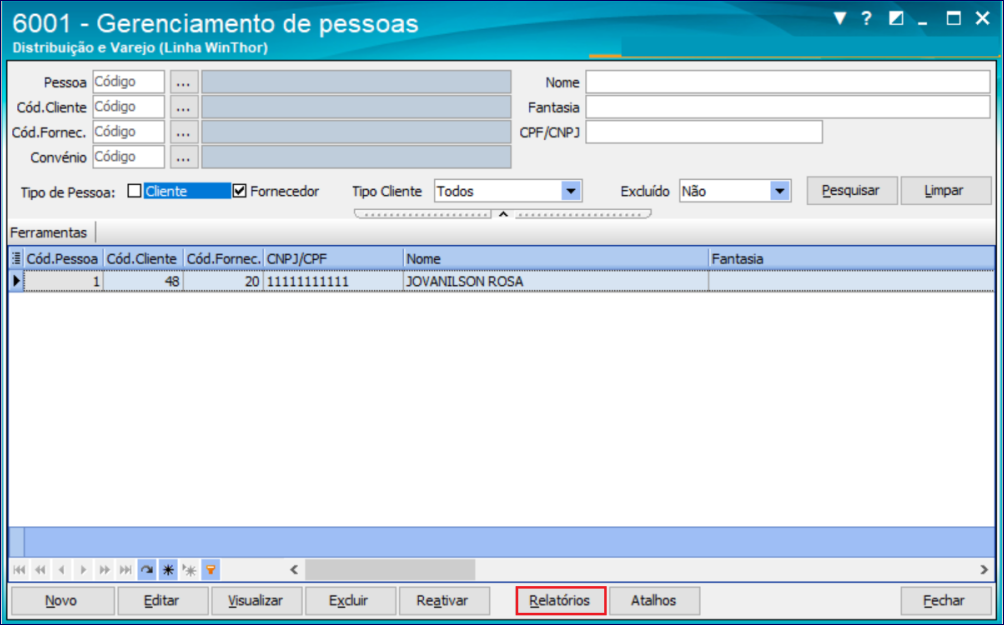Image resolution: width=1004 pixels, height=625 pixels.
Task: Focus the Nome input field
Action: [788, 82]
